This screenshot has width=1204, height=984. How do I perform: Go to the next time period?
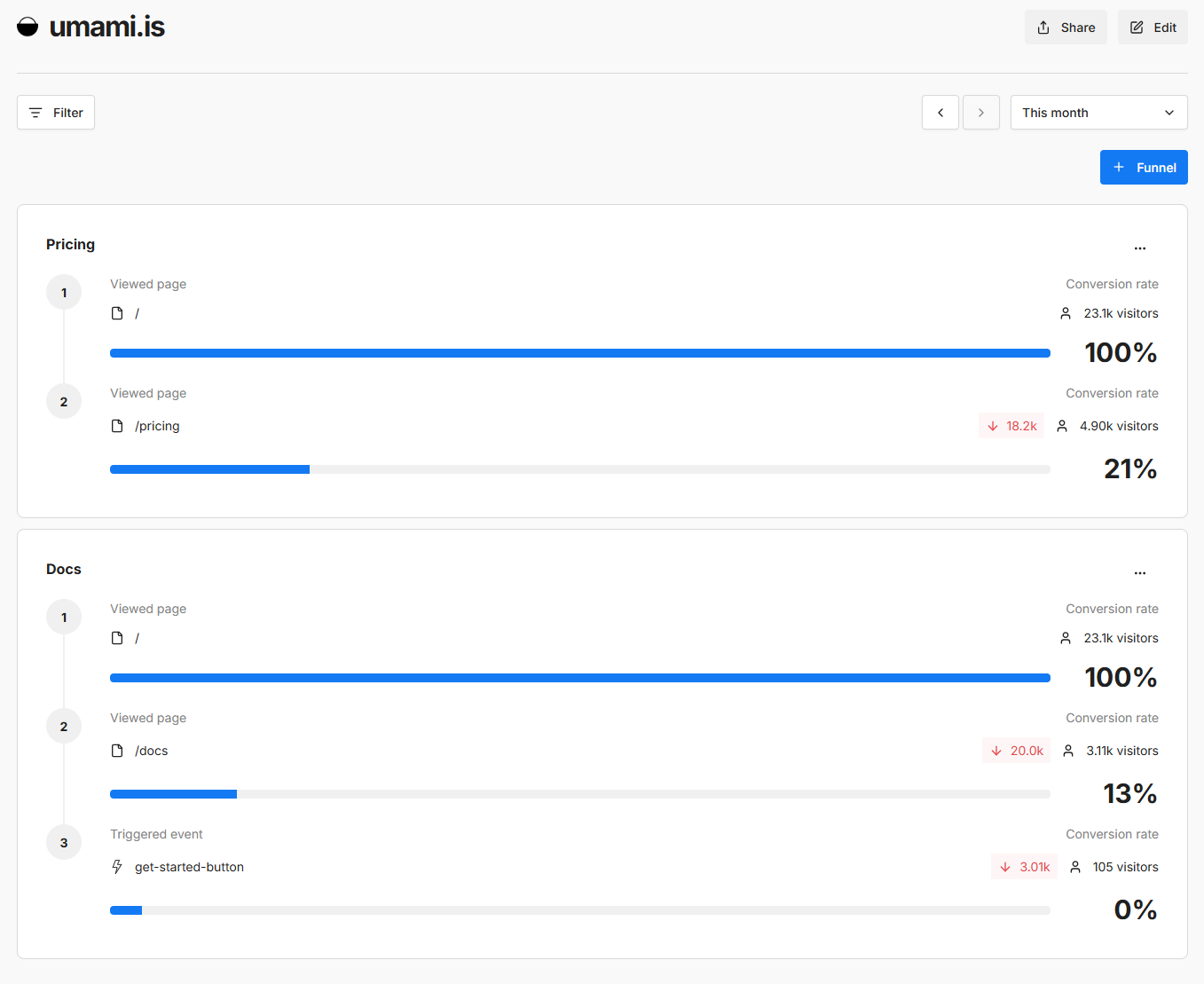click(981, 113)
